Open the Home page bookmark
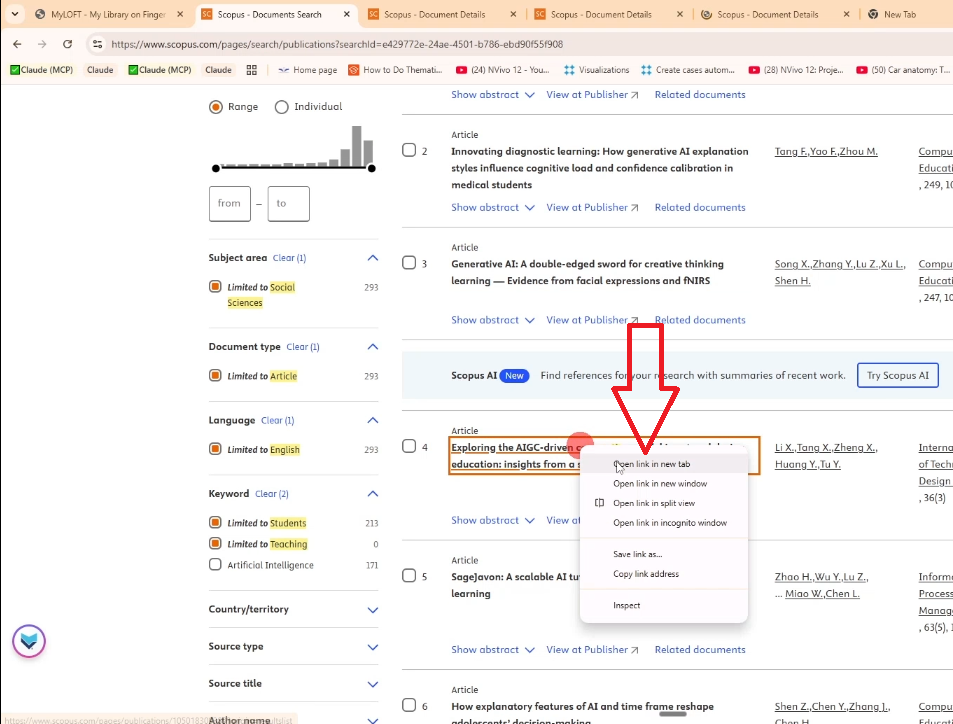 pos(308,70)
